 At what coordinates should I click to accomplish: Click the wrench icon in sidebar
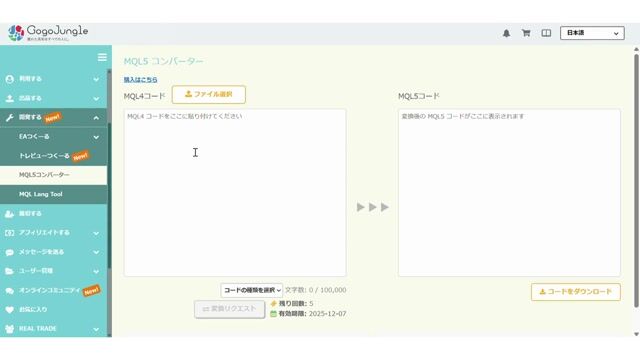coord(10,118)
